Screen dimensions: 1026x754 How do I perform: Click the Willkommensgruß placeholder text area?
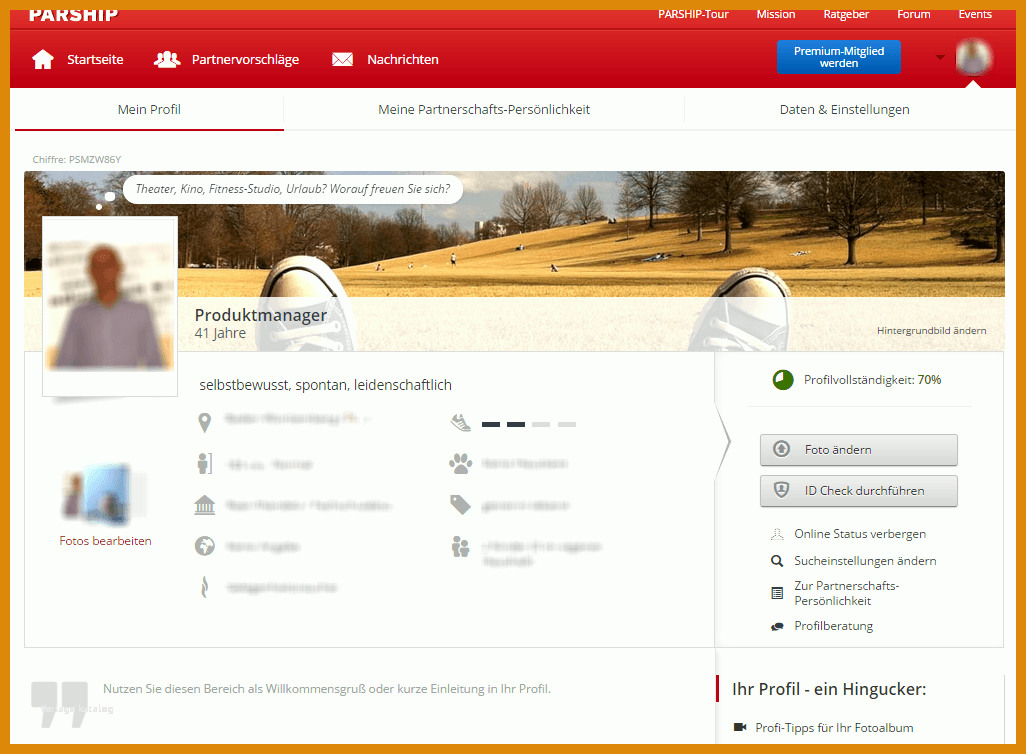click(327, 689)
